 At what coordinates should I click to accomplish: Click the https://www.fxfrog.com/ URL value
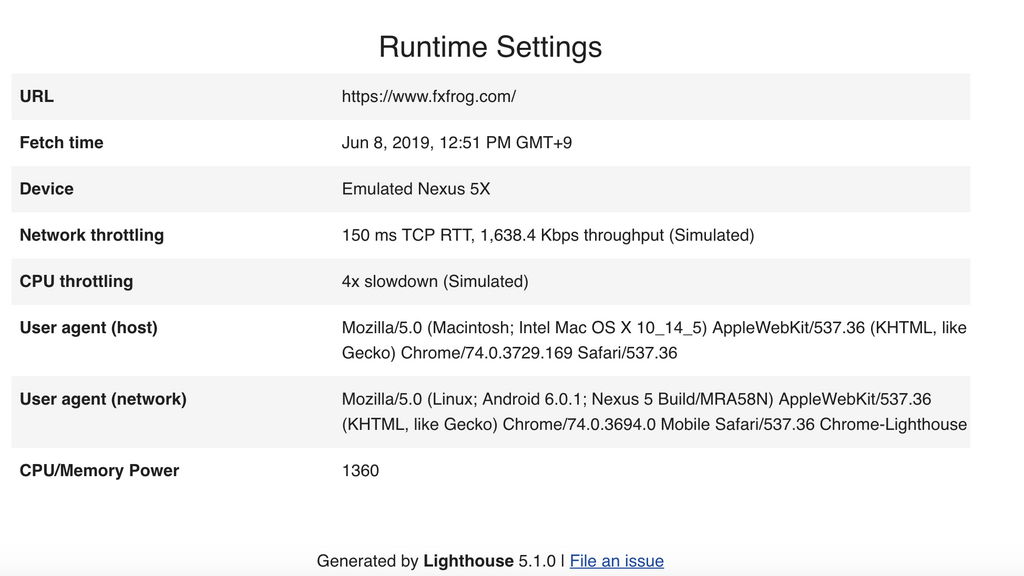coord(428,97)
